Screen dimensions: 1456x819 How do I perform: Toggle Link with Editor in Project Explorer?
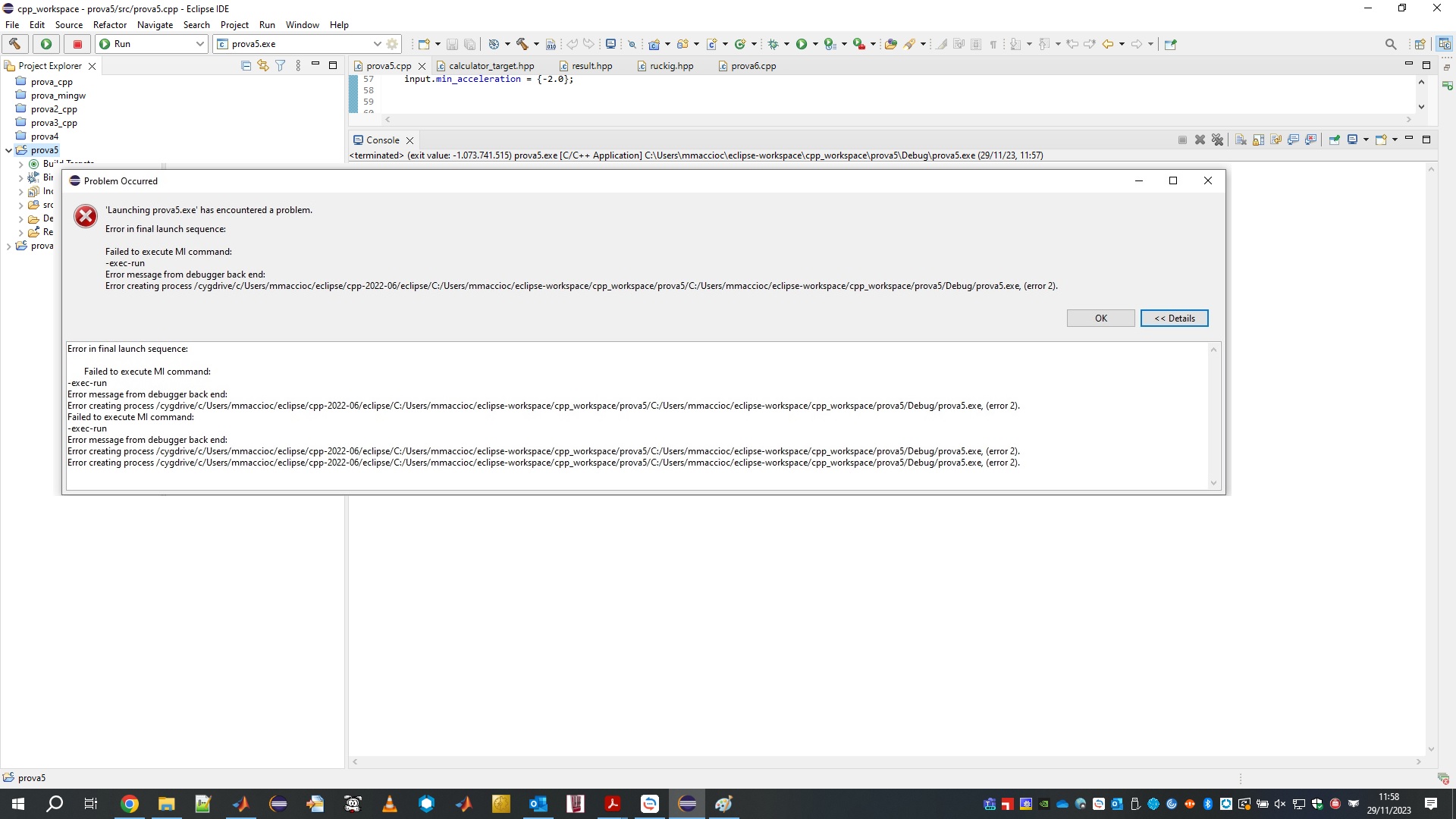[263, 66]
